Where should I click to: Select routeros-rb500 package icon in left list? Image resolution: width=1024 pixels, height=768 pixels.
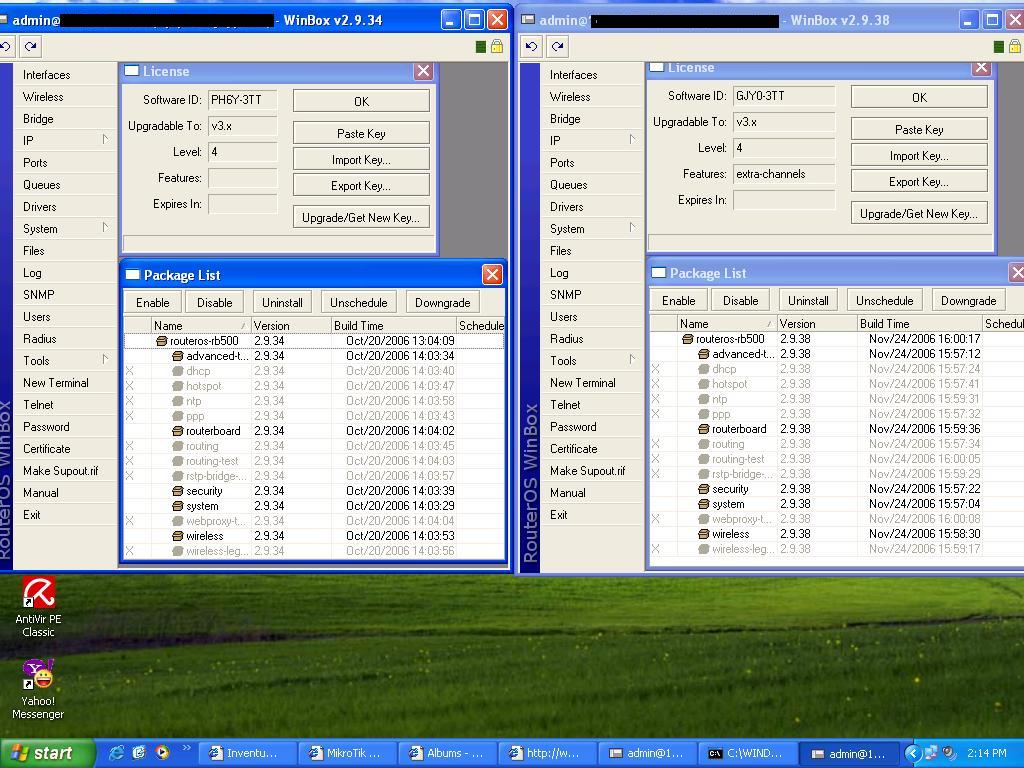(161, 341)
